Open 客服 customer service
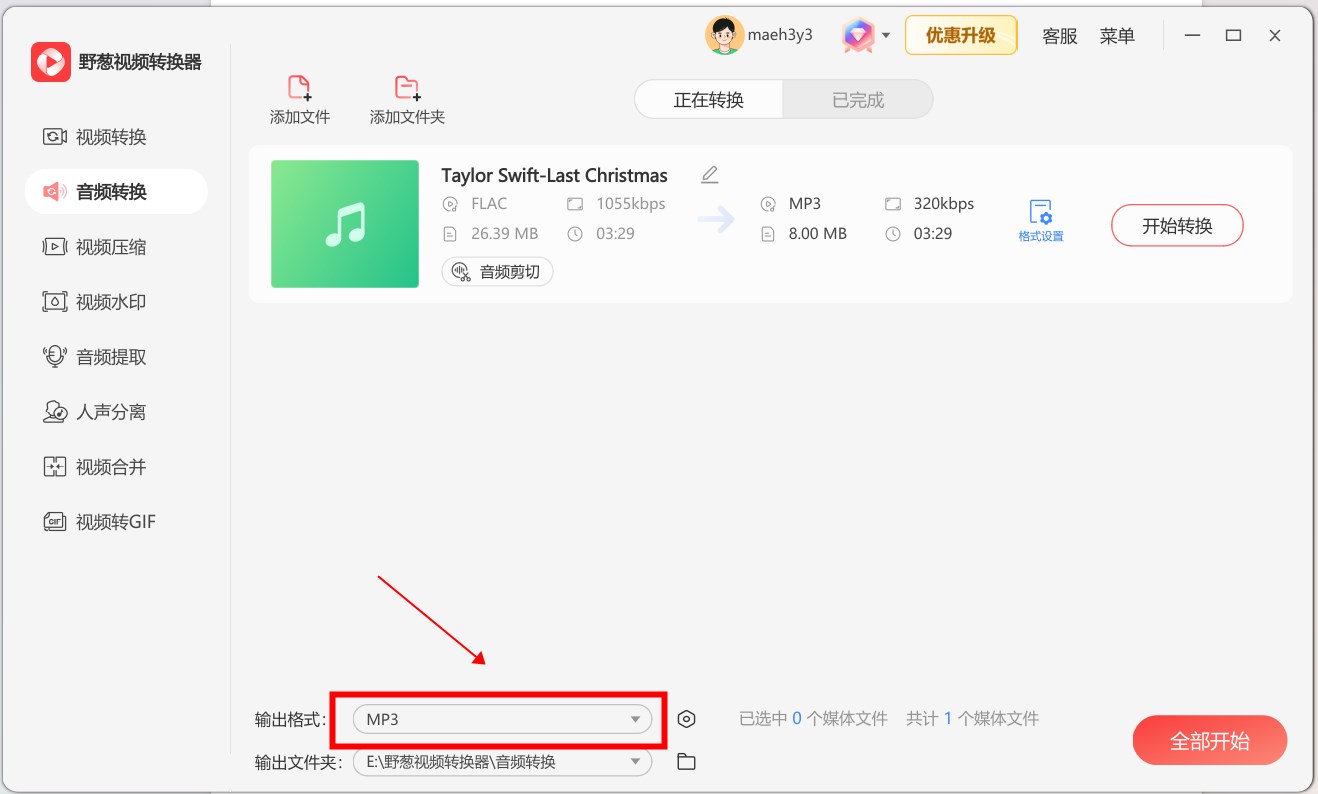 click(x=1060, y=36)
